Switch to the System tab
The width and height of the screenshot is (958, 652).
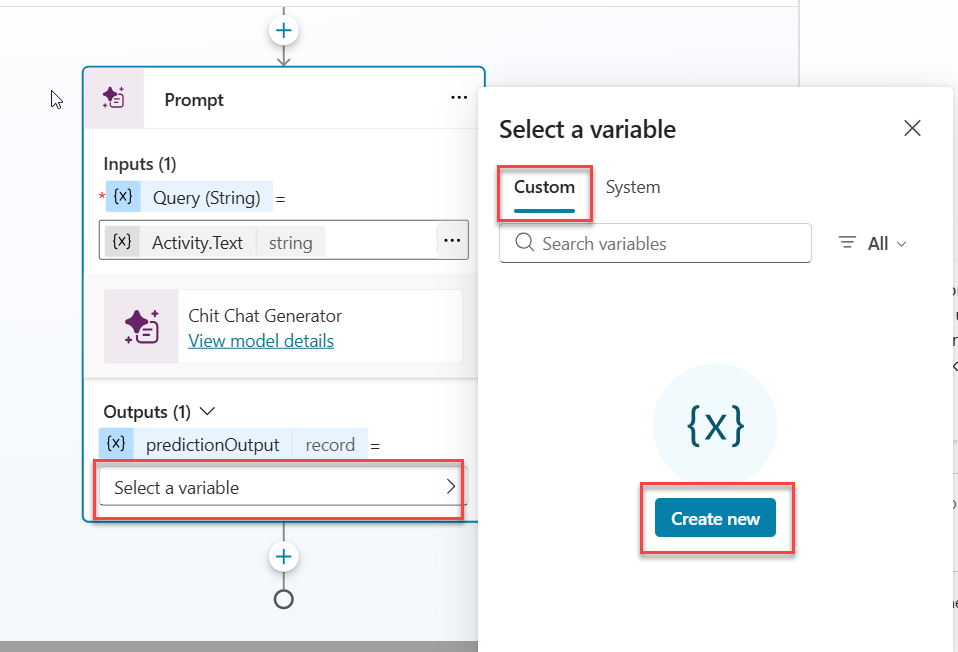click(632, 187)
